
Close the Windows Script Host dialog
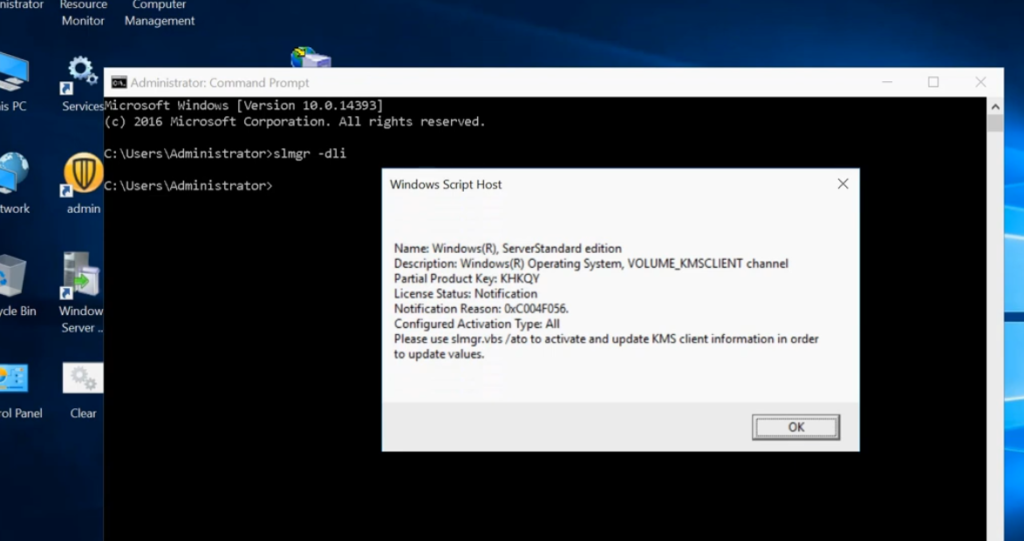(x=842, y=184)
